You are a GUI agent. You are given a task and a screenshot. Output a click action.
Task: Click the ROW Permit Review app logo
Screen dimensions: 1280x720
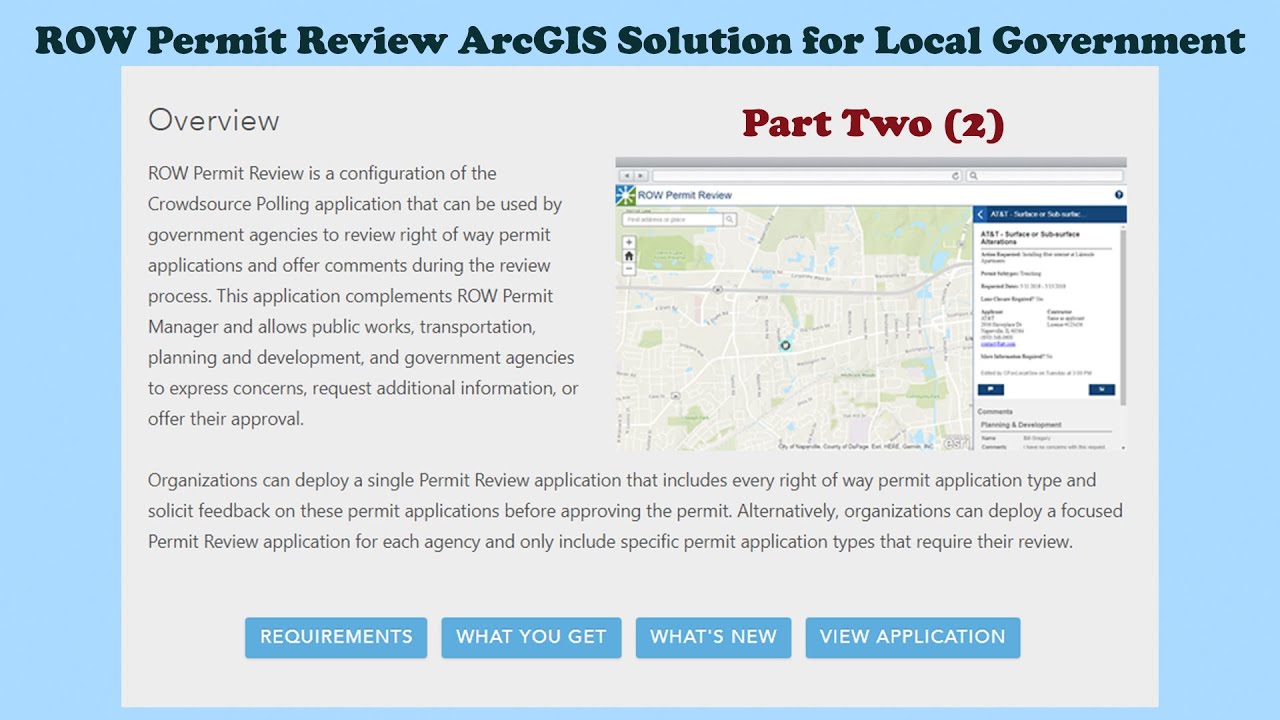(625, 195)
